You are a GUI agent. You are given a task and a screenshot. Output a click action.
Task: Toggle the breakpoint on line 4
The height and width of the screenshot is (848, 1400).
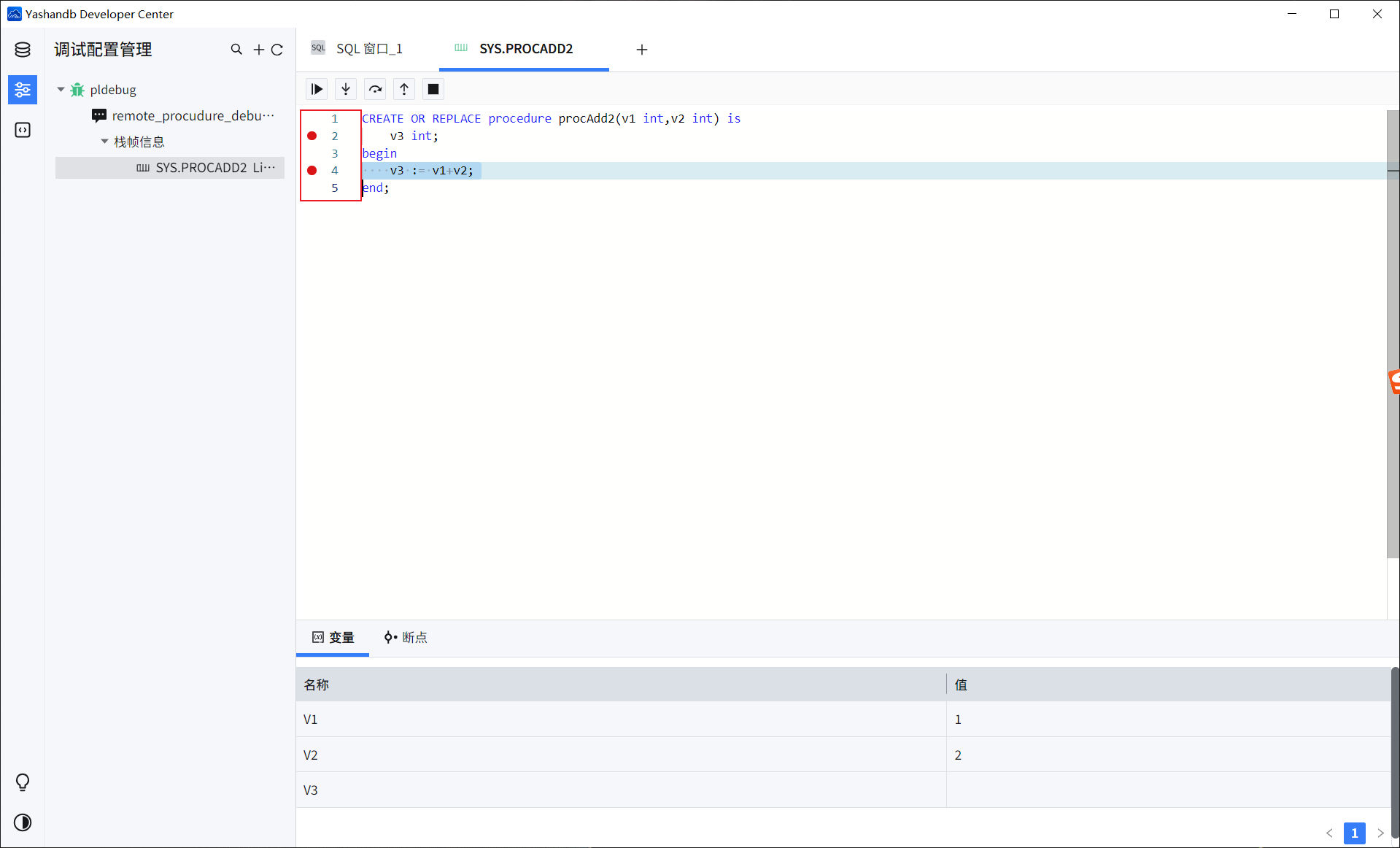(x=312, y=170)
